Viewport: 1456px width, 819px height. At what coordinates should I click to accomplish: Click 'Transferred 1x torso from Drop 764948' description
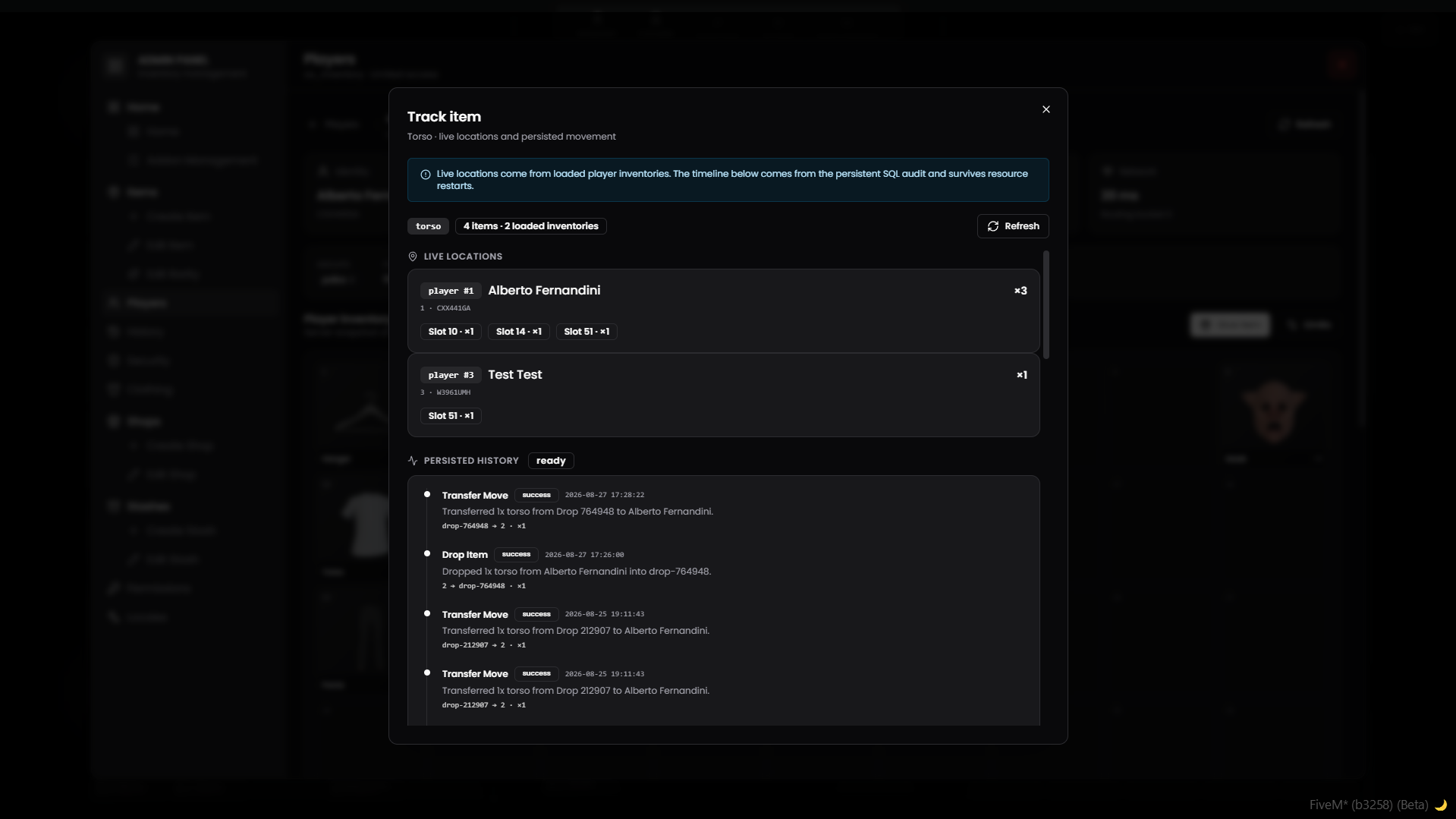click(x=577, y=512)
